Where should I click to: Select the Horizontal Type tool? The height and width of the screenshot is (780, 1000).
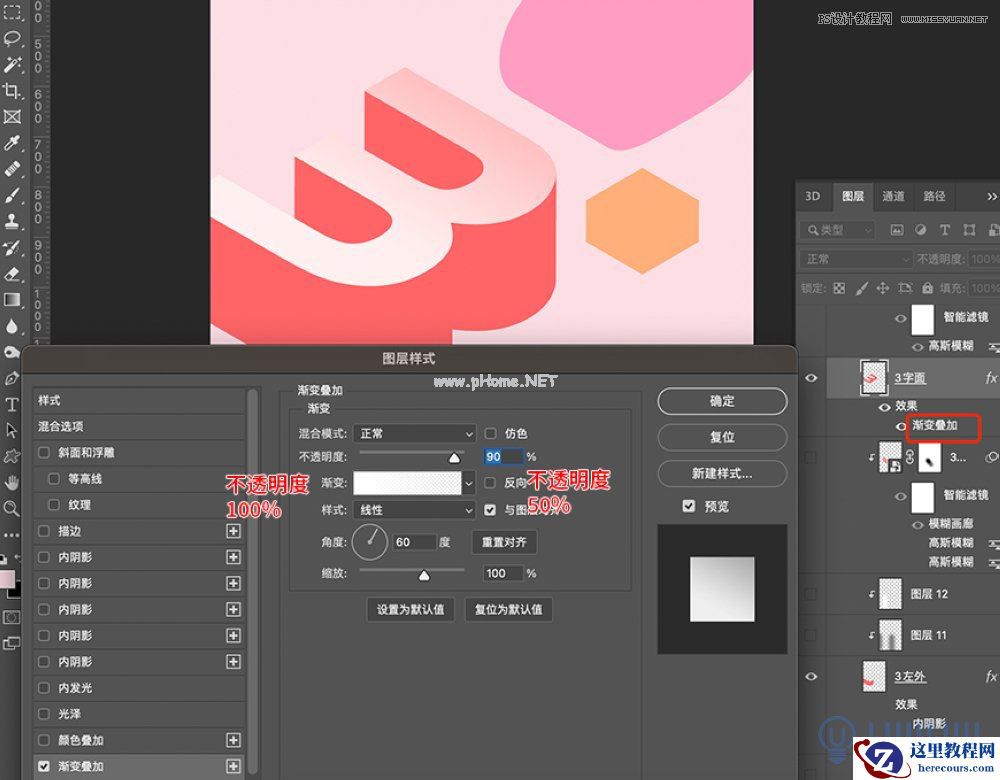12,404
